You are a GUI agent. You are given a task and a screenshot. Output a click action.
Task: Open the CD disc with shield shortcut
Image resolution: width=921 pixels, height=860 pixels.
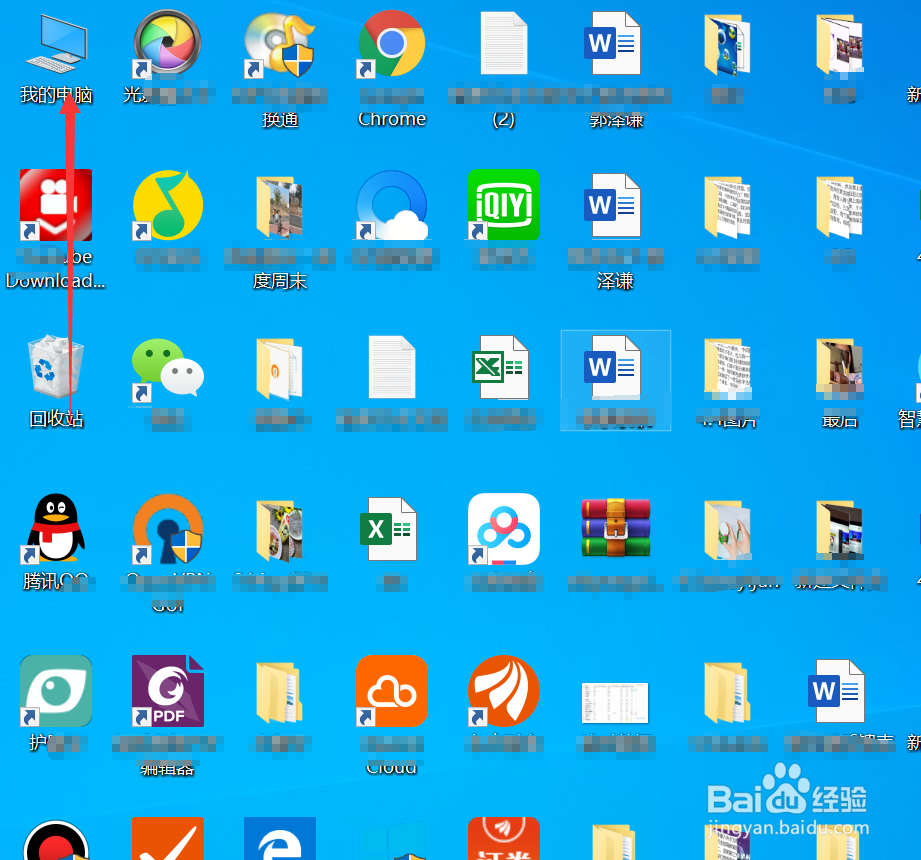pos(280,45)
